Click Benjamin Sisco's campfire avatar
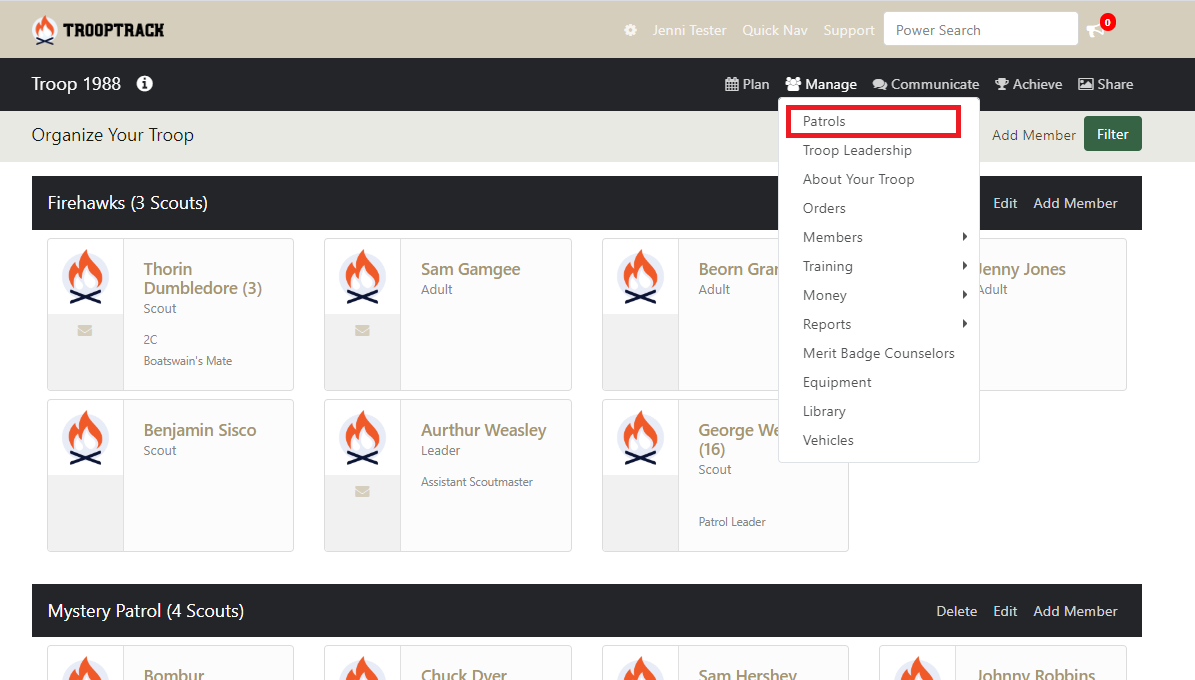1195x680 pixels. [x=85, y=437]
